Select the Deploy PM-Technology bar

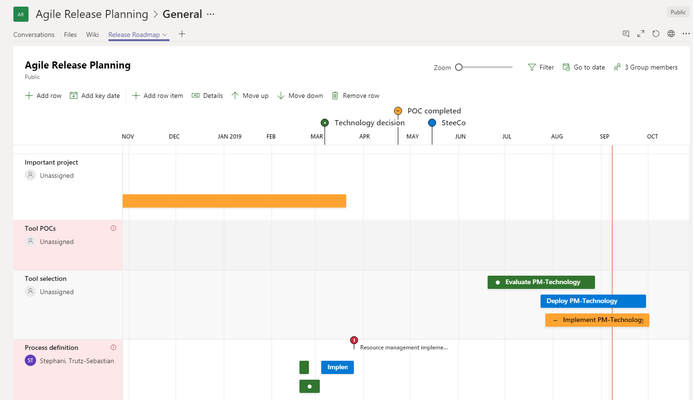tap(593, 301)
